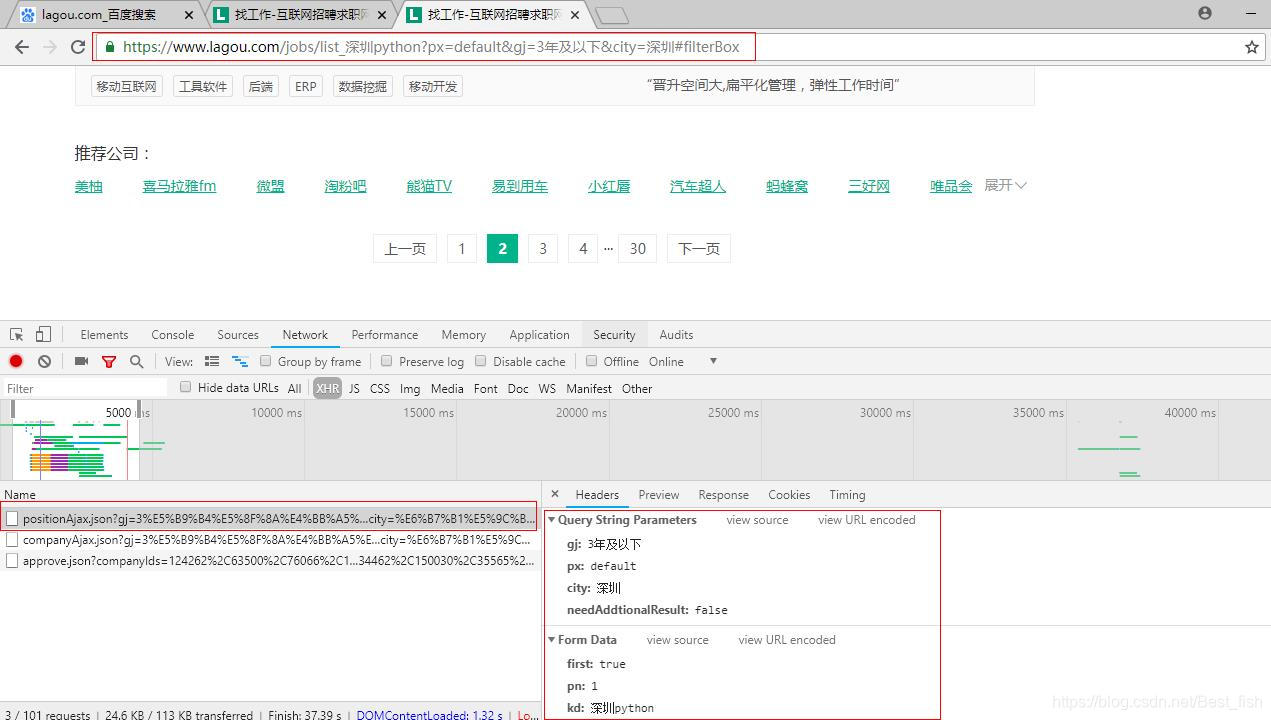Show the Preview tab of request

click(659, 494)
